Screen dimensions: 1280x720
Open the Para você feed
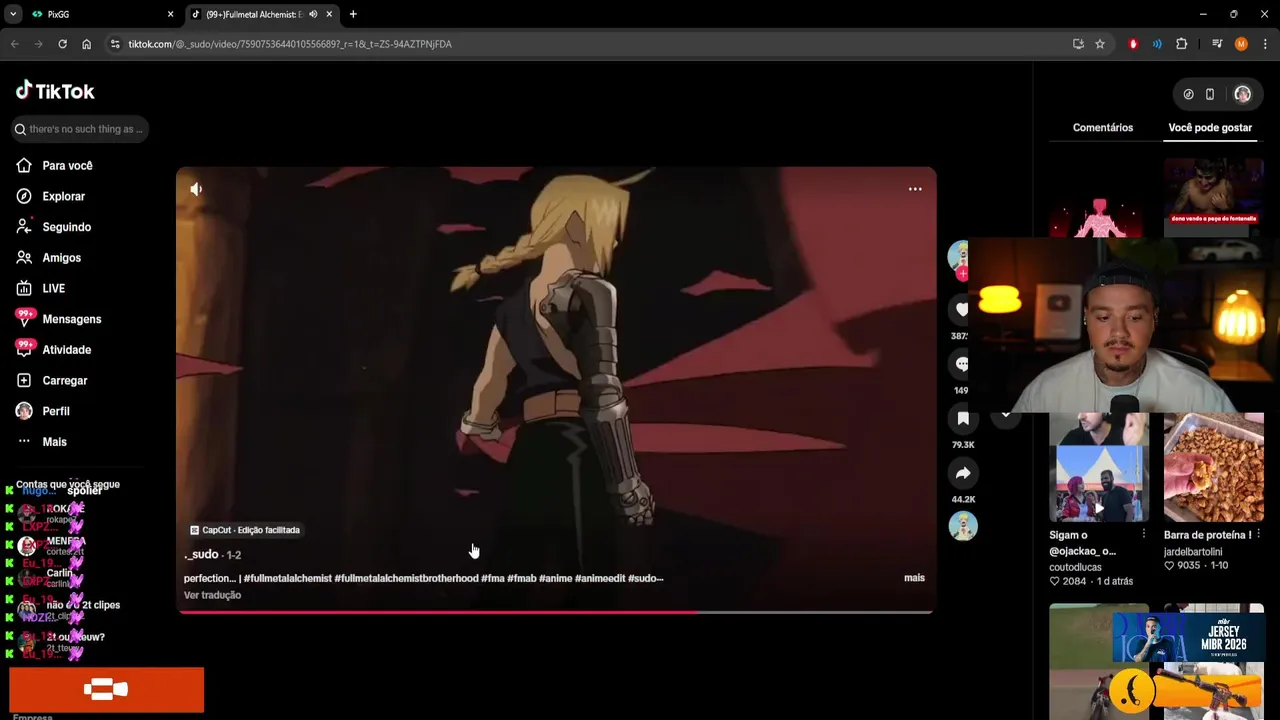(x=67, y=166)
